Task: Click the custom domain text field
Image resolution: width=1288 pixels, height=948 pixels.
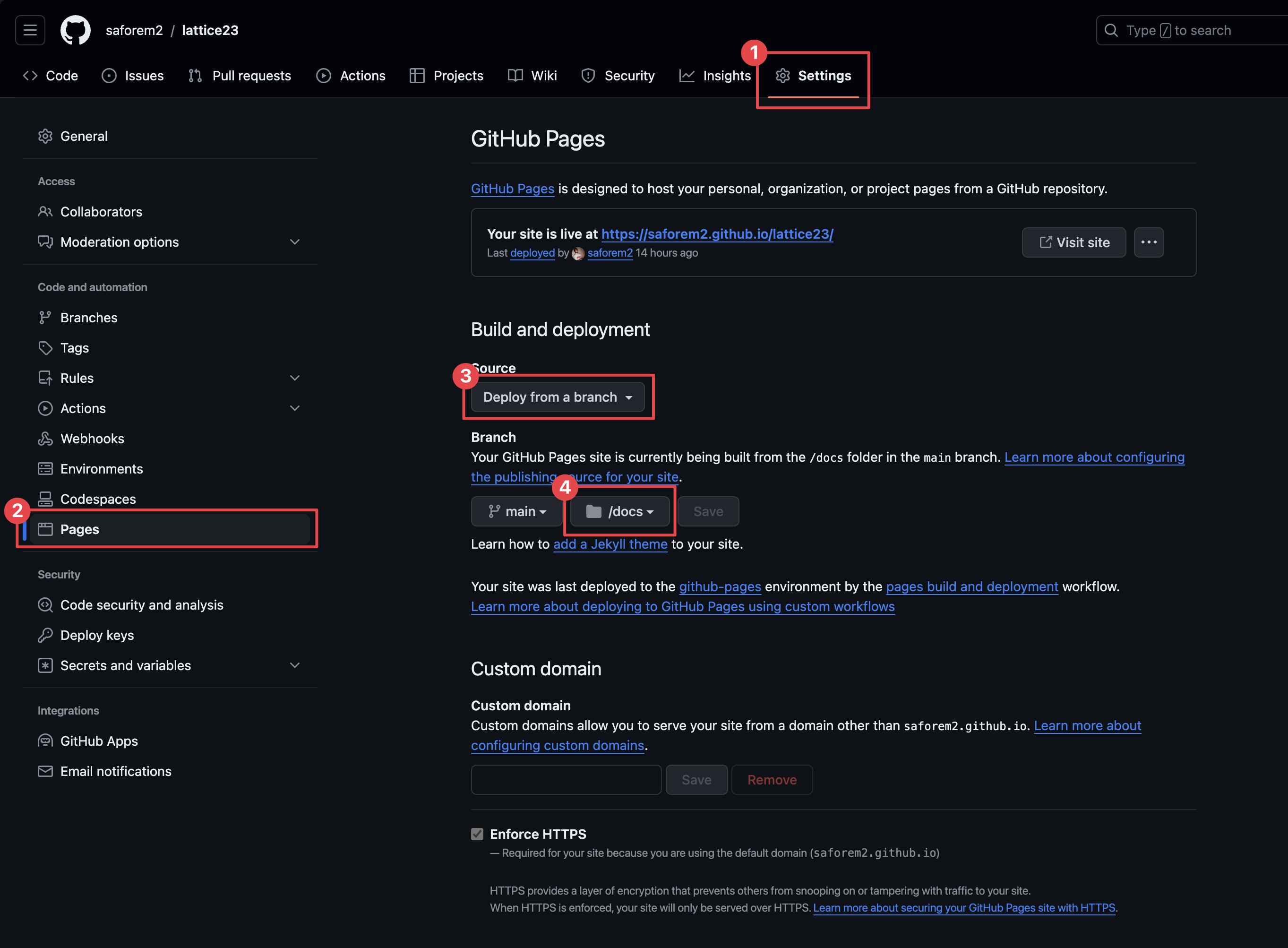Action: (566, 780)
